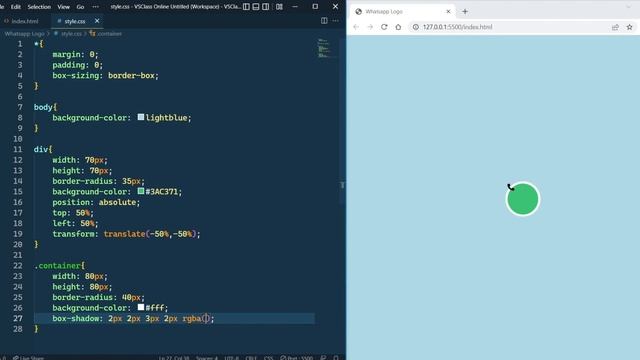Click .container breadcrumb symbol
The image size is (640, 360).
(x=109, y=34)
